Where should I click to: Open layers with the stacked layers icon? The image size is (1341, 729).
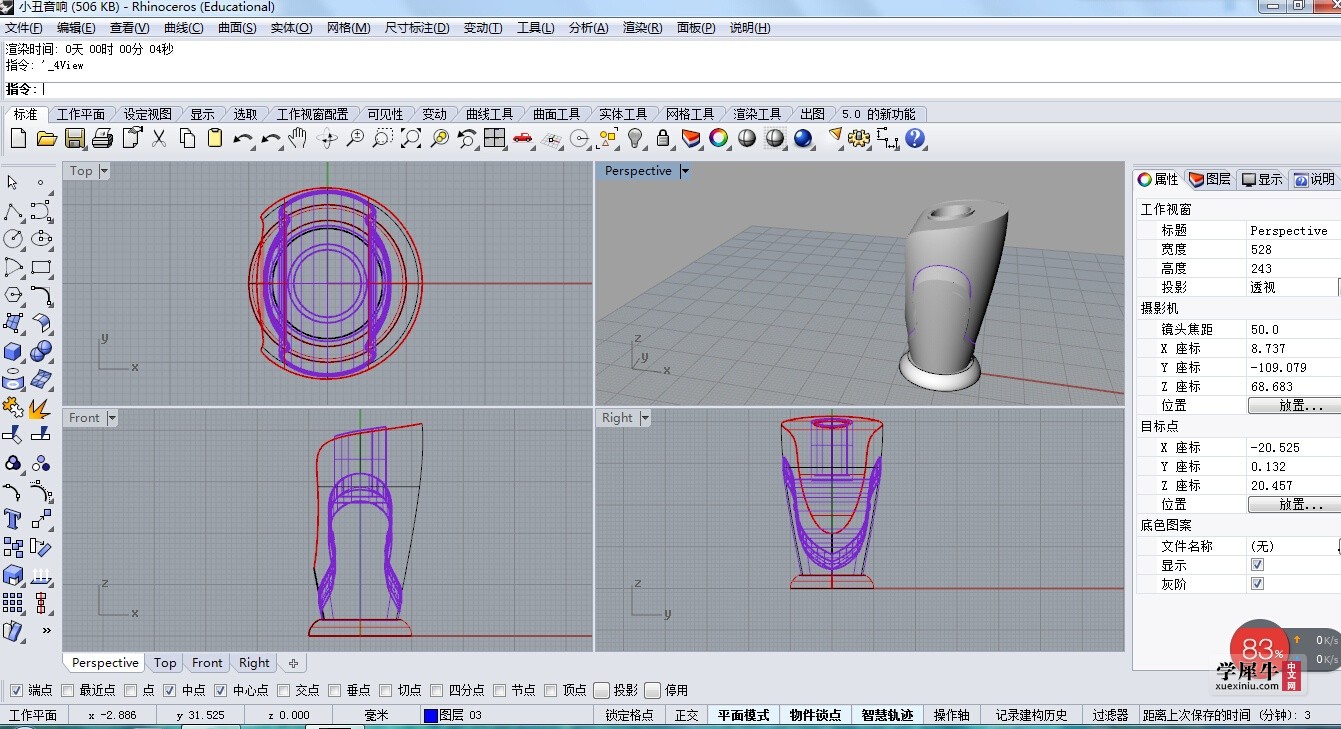pos(691,139)
